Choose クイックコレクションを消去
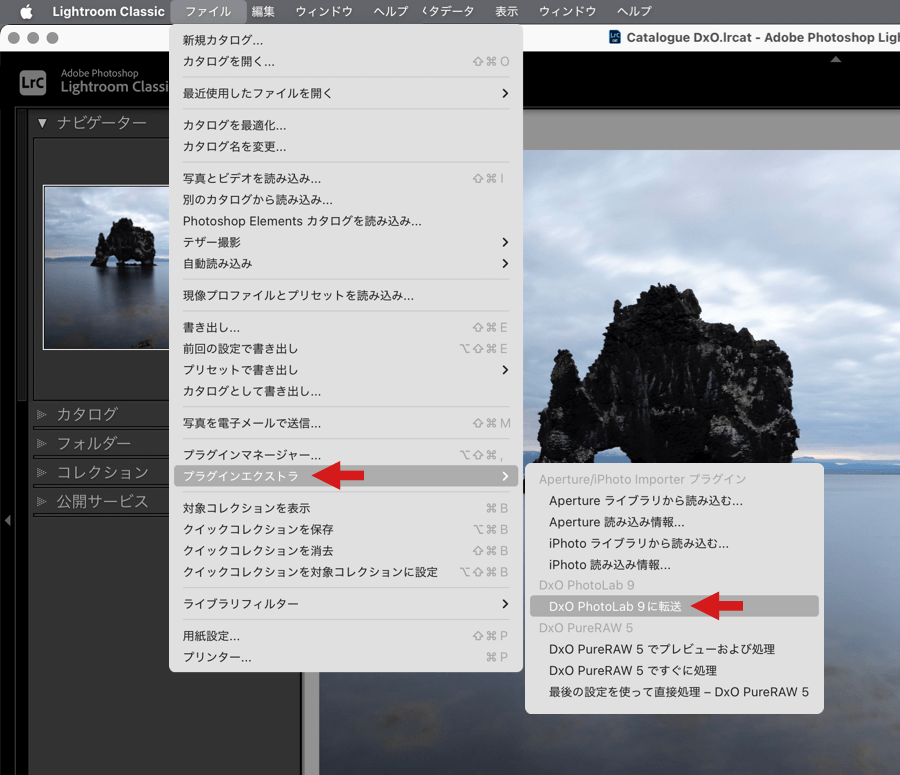The height and width of the screenshot is (775, 900). click(x=346, y=551)
